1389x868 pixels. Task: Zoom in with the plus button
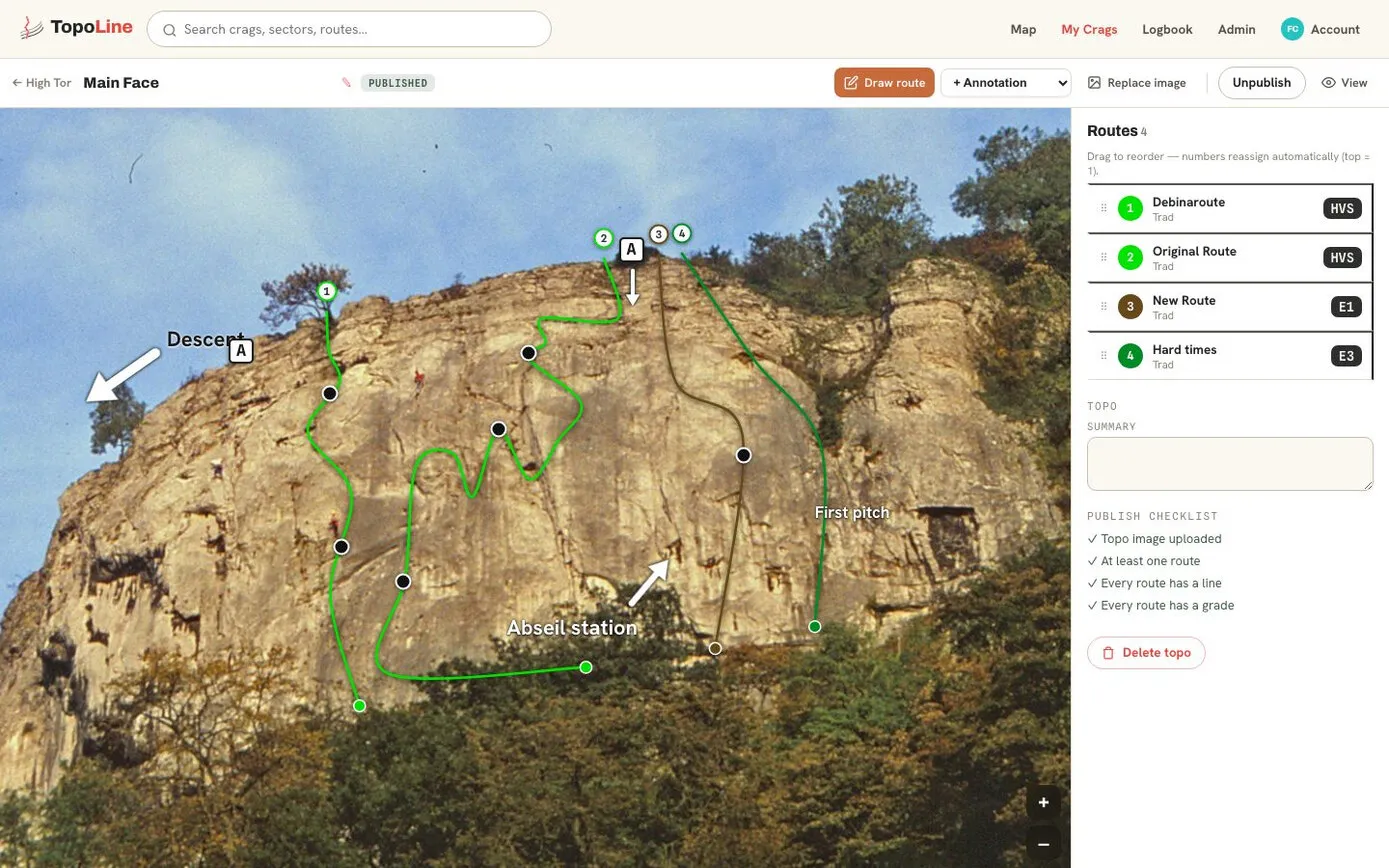1043,802
